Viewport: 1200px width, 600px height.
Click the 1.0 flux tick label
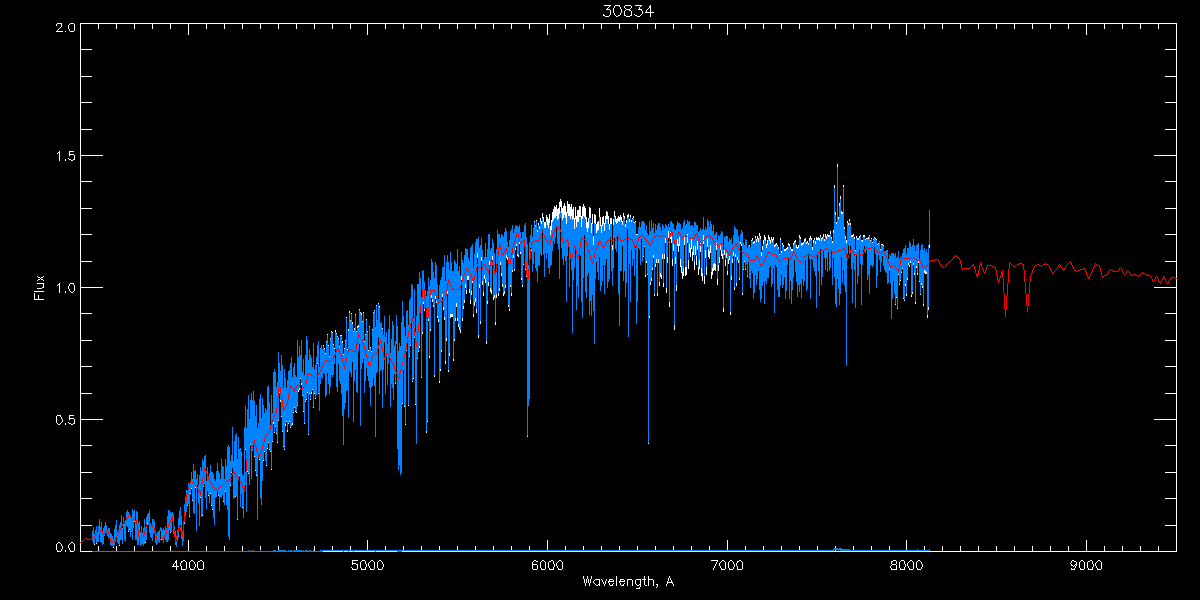[66, 288]
